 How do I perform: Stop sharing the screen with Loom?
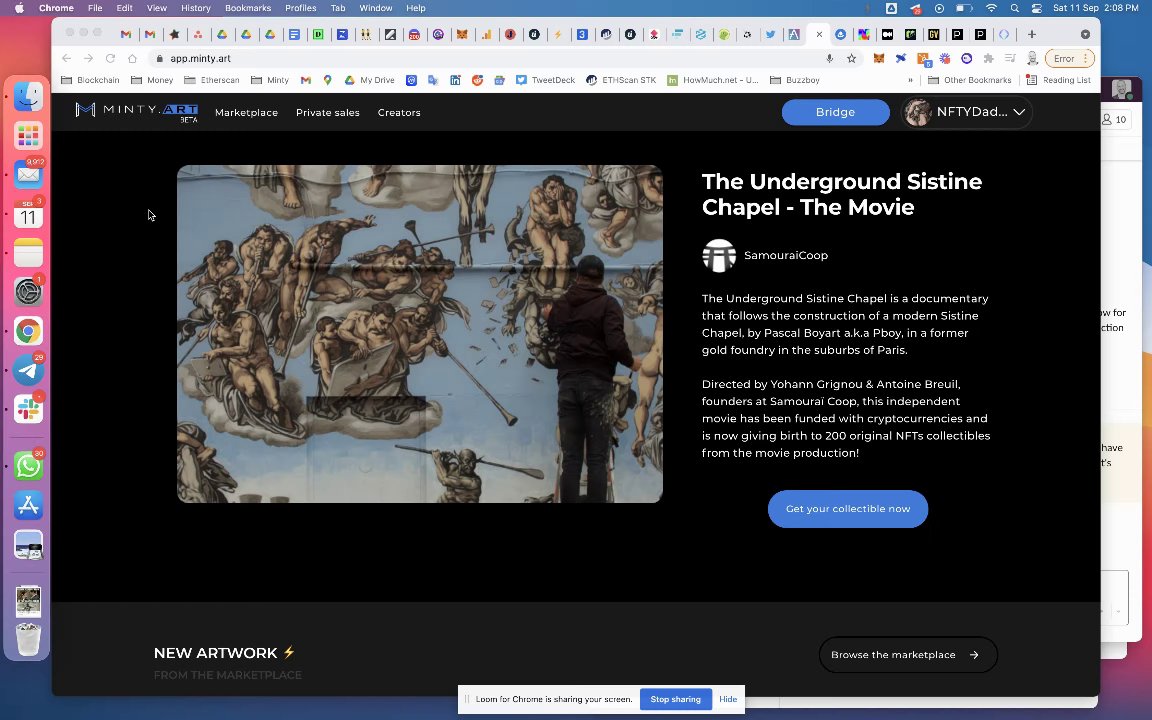tap(675, 699)
